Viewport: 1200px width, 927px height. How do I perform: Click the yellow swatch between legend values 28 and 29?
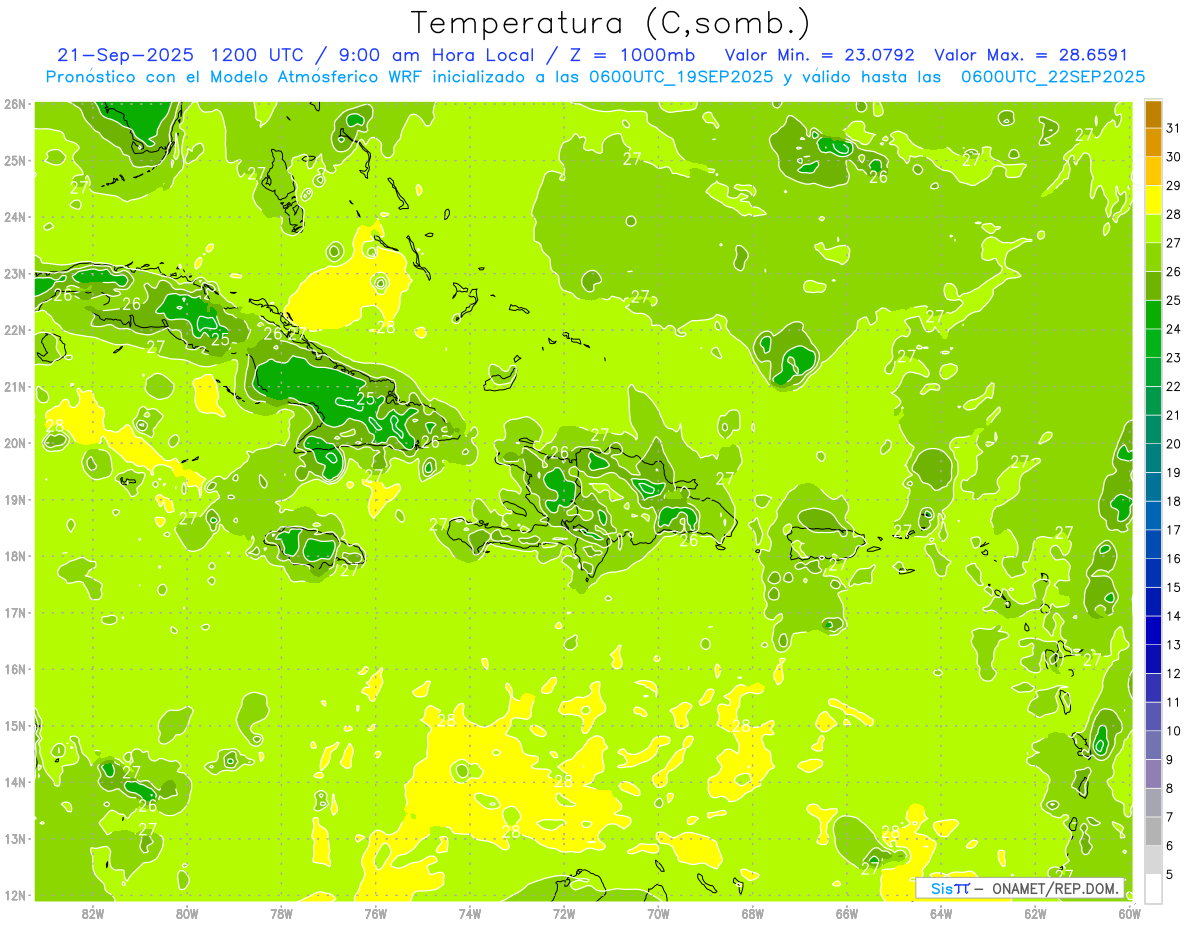[x=1154, y=201]
